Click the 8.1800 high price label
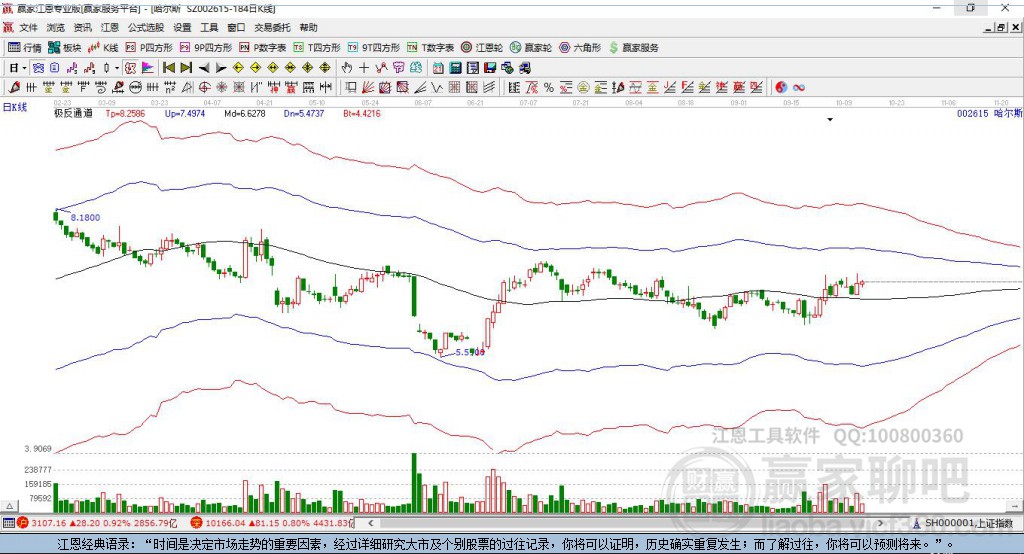This screenshot has height=554, width=1024. pos(86,218)
